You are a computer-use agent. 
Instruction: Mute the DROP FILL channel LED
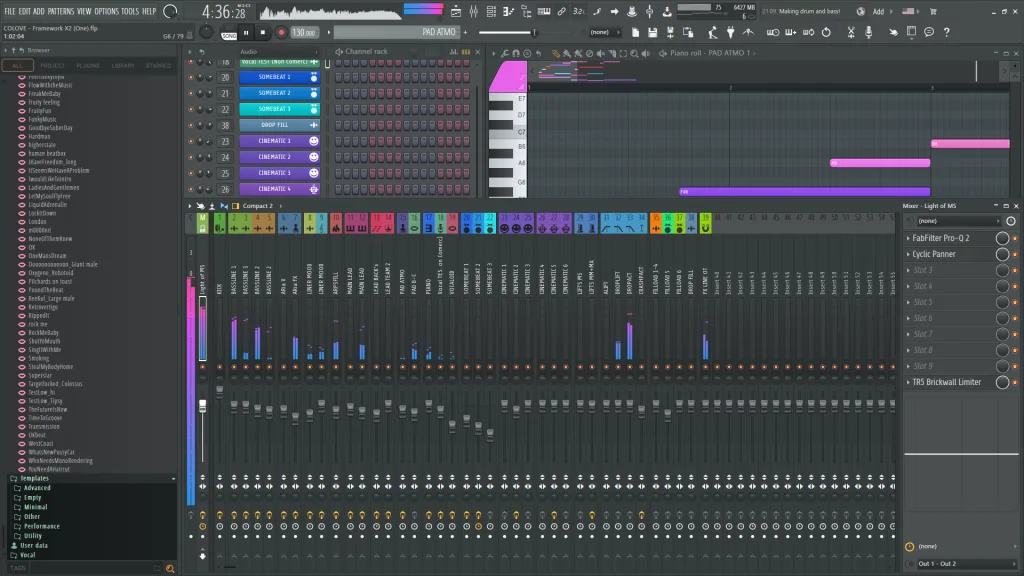click(x=191, y=125)
